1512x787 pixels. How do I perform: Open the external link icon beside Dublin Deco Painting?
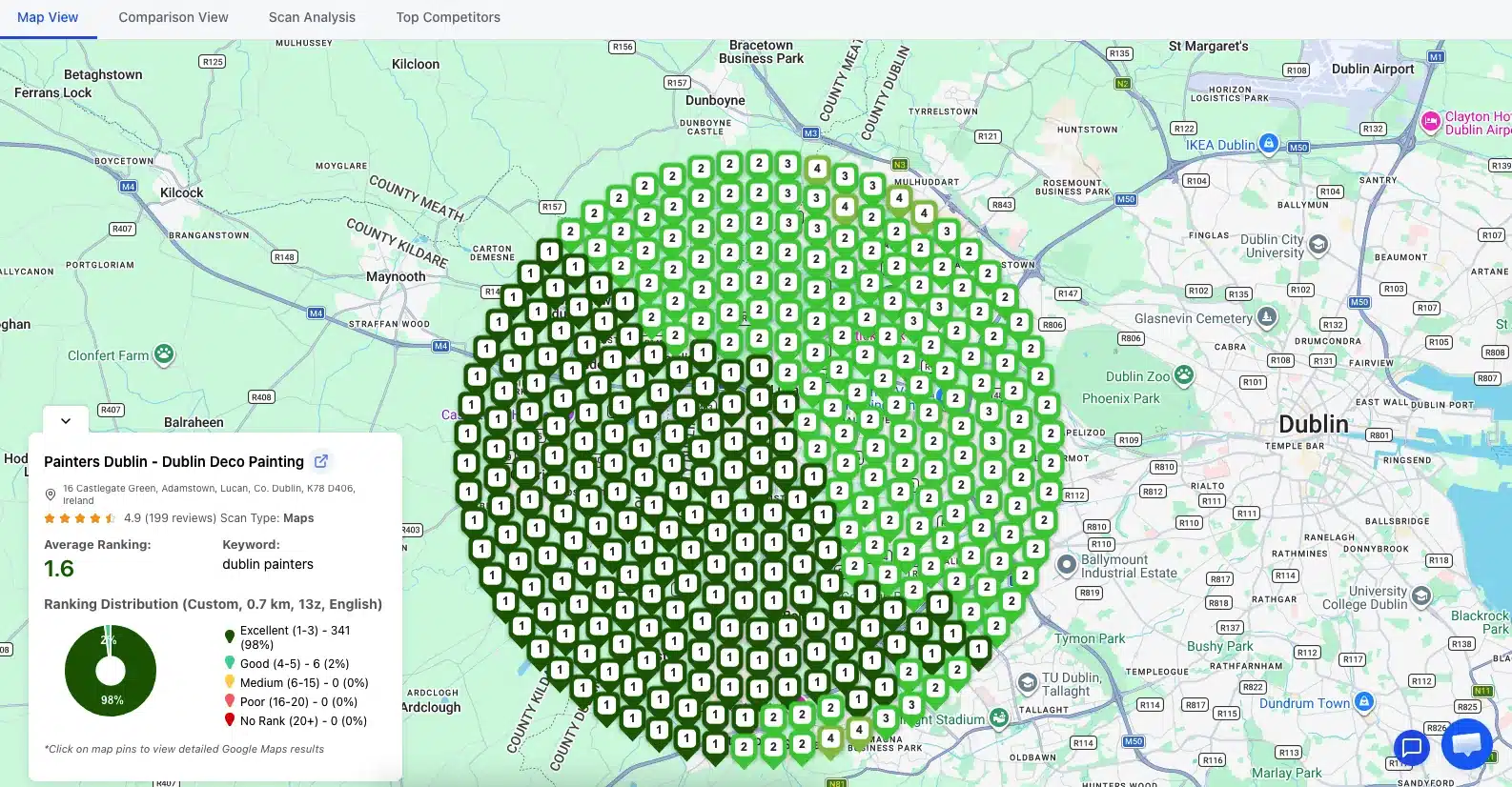tap(321, 461)
